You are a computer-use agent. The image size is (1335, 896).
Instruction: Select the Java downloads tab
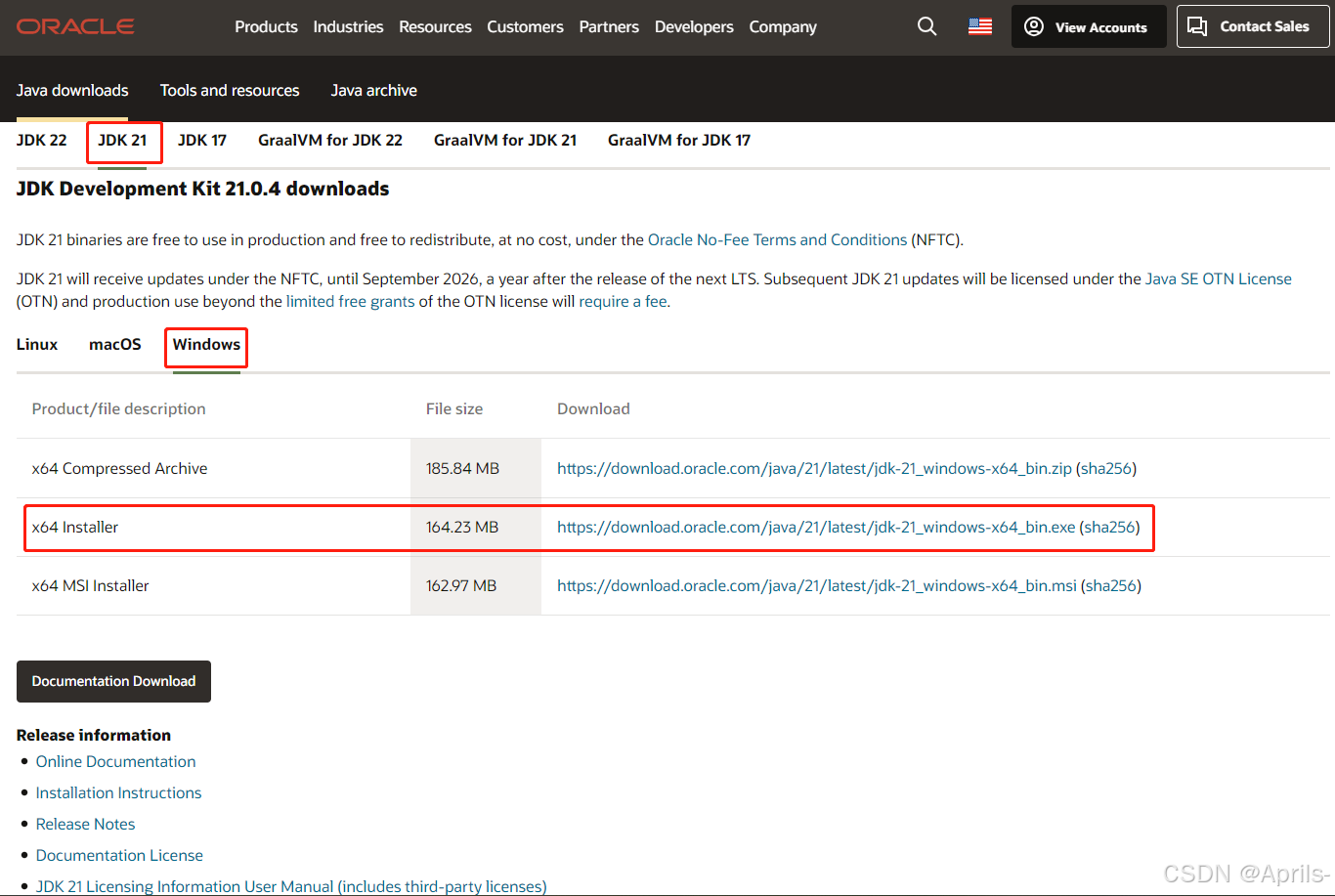(x=72, y=90)
